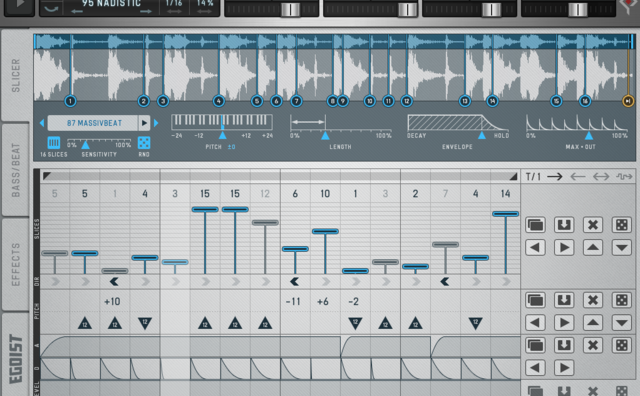The image size is (640, 396).
Task: Select slice marker 4 on waveform
Action: tap(219, 101)
